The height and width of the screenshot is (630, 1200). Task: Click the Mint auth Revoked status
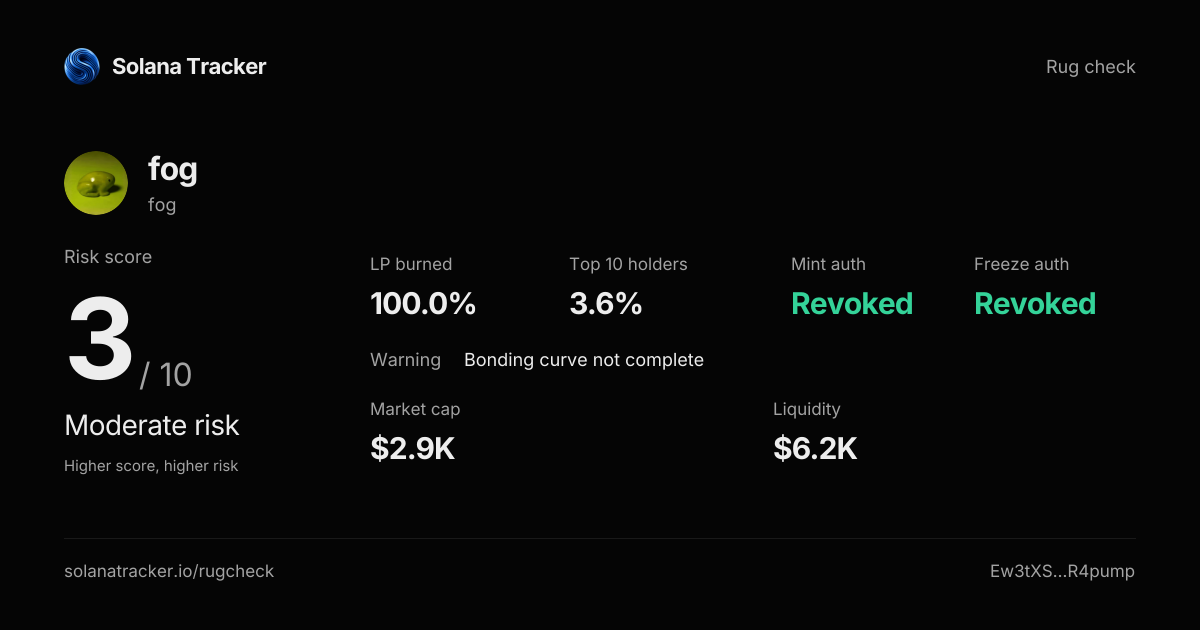(852, 304)
